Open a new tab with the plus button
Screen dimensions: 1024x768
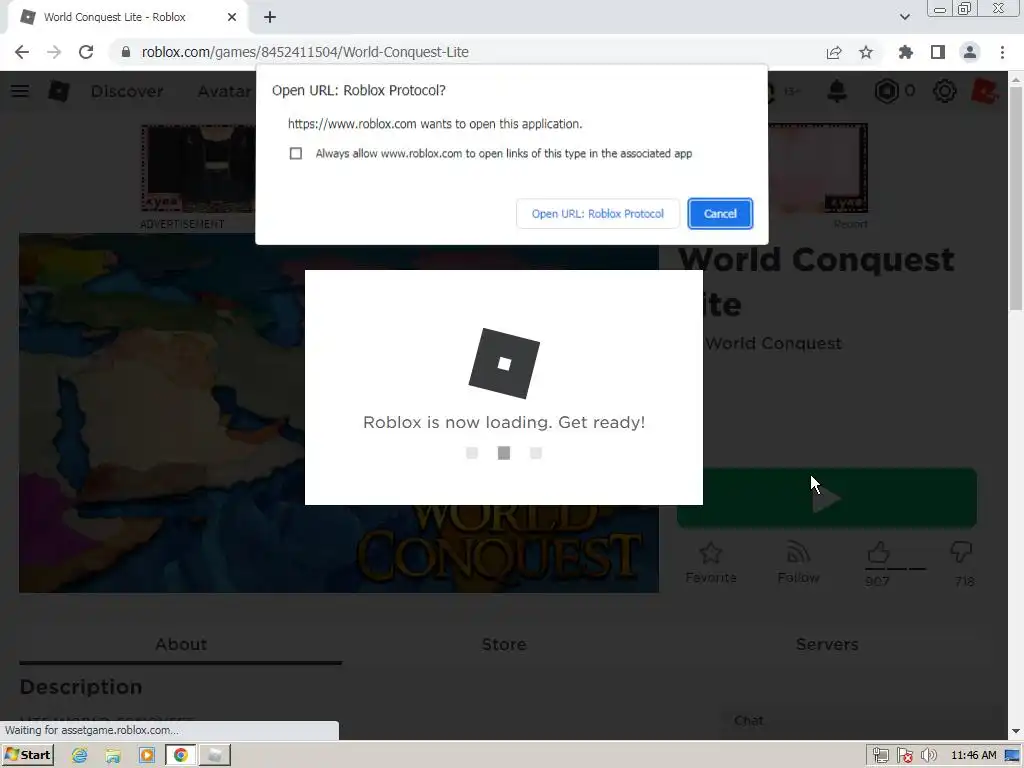(x=270, y=18)
